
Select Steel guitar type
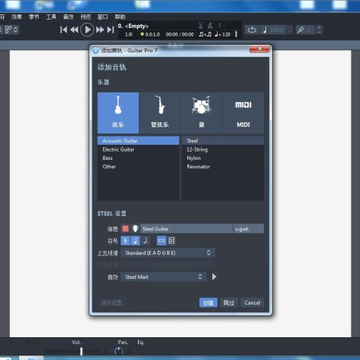222,141
